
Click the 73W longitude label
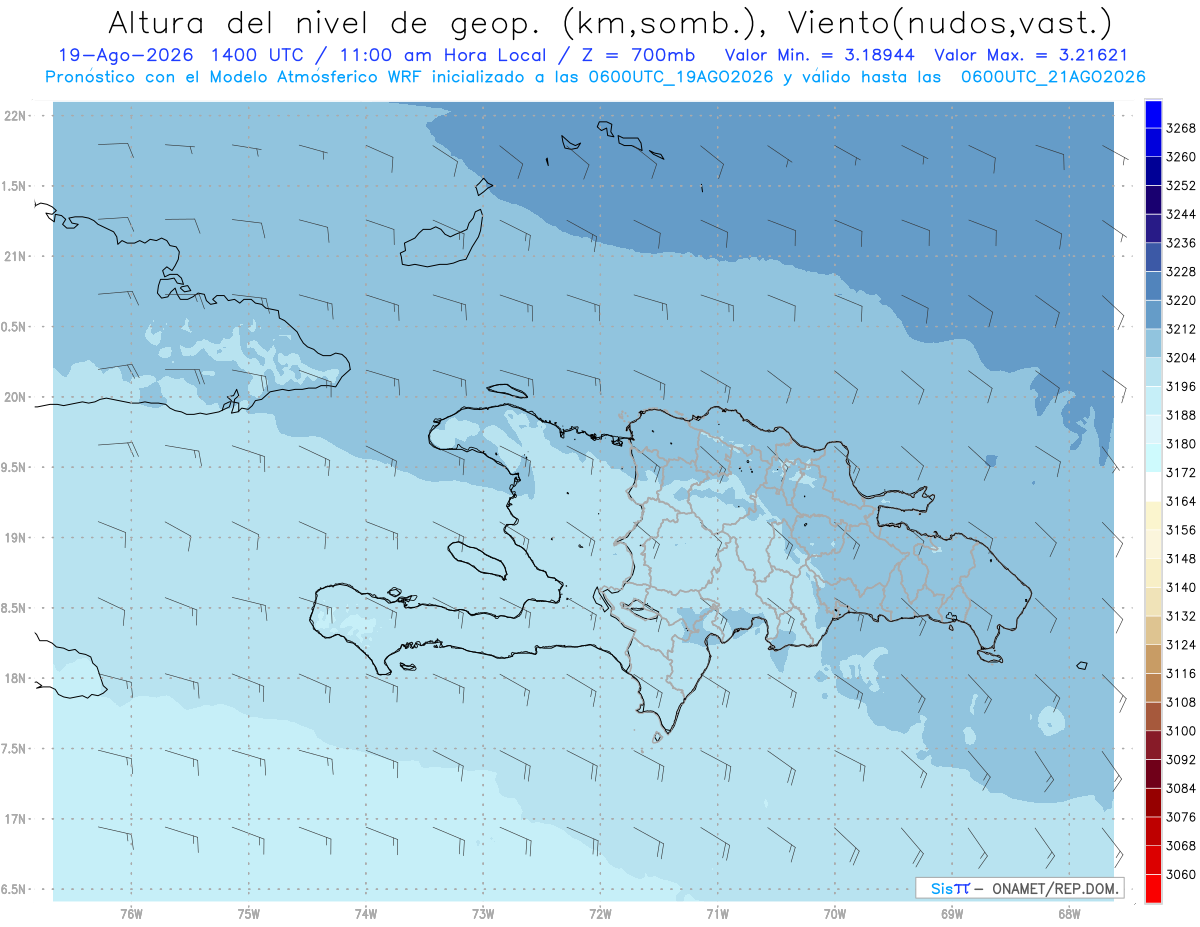483,913
